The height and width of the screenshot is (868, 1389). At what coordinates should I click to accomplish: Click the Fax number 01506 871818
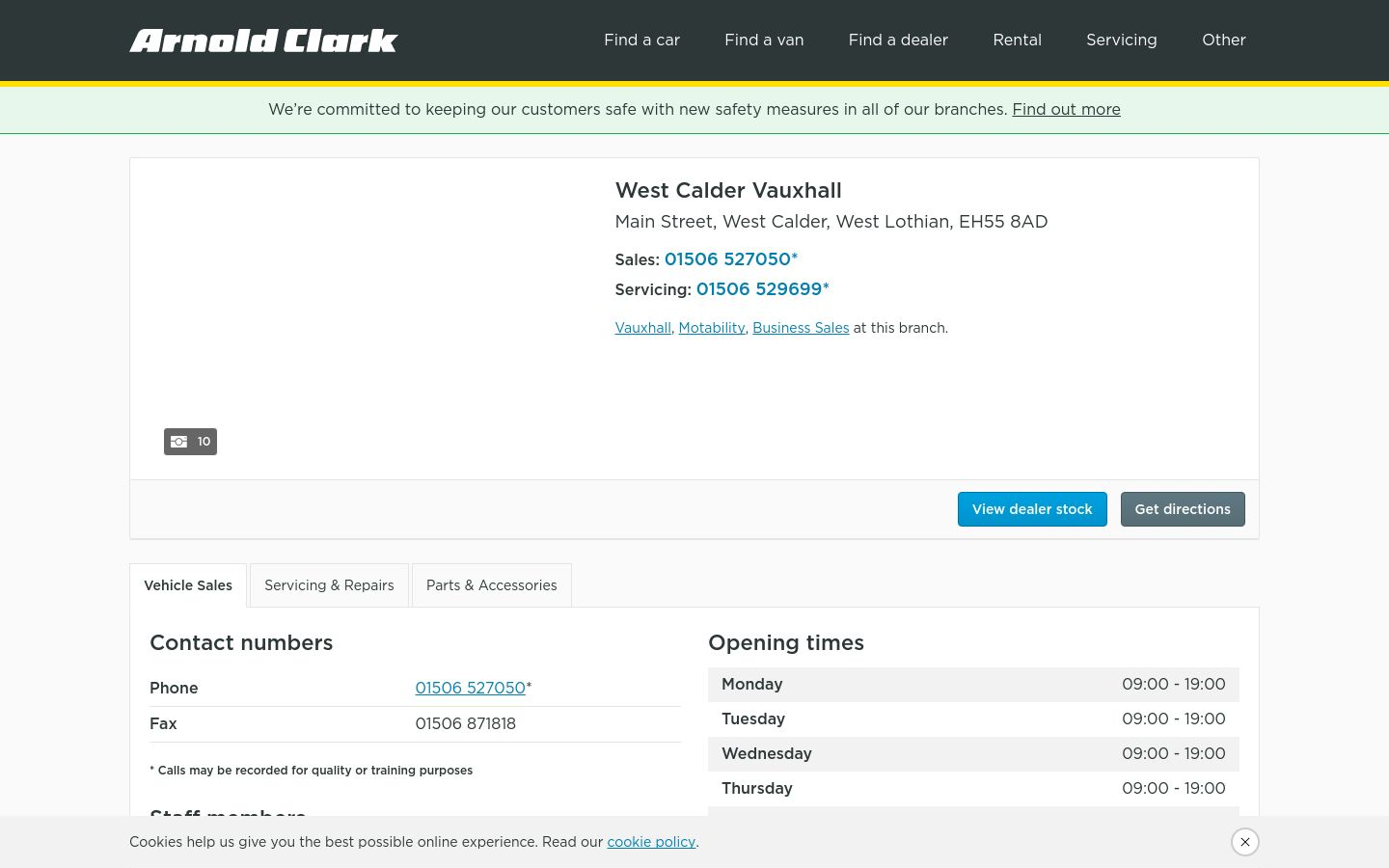click(465, 724)
